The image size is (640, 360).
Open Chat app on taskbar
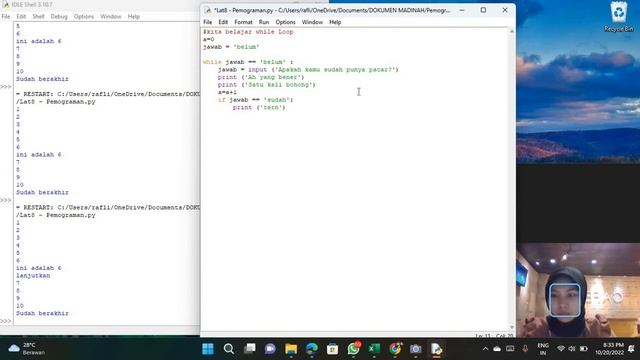pyautogui.click(x=270, y=349)
